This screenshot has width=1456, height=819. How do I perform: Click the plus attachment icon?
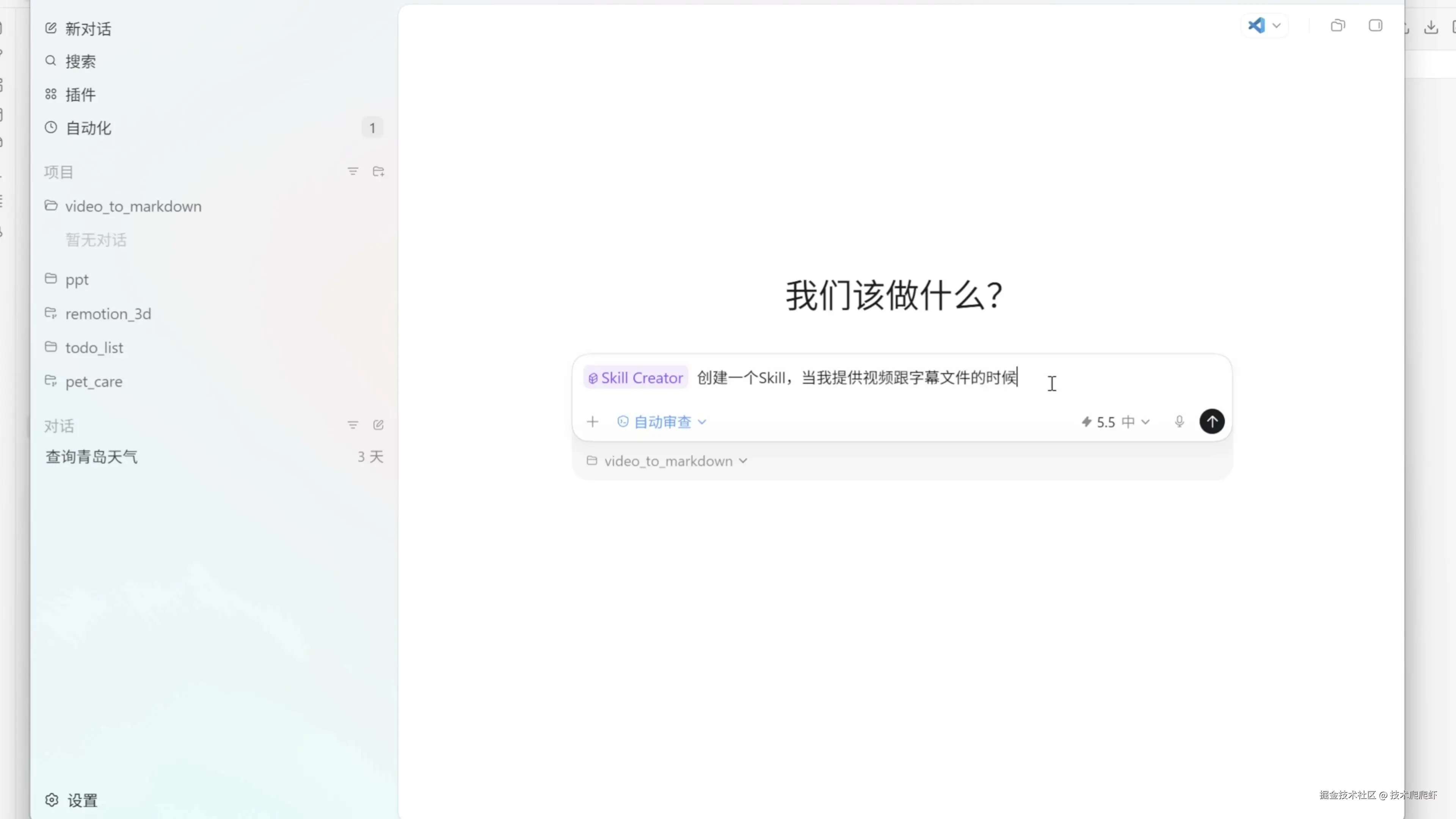[592, 422]
